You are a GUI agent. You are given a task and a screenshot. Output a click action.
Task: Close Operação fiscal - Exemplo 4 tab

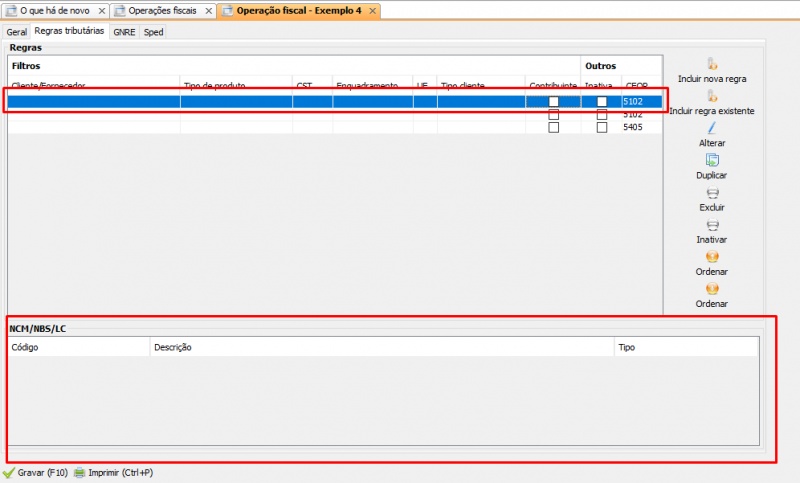[372, 10]
